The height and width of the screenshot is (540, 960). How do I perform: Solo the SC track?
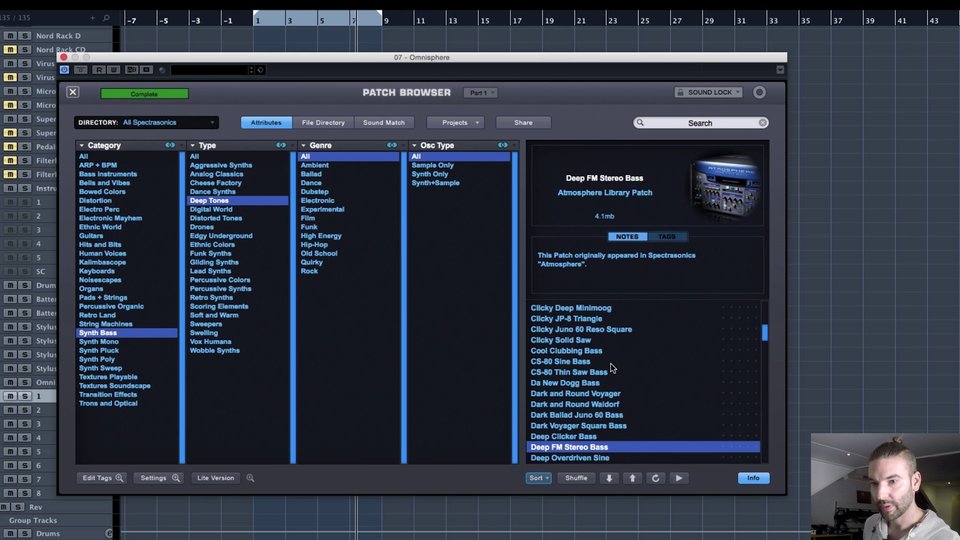click(x=24, y=271)
